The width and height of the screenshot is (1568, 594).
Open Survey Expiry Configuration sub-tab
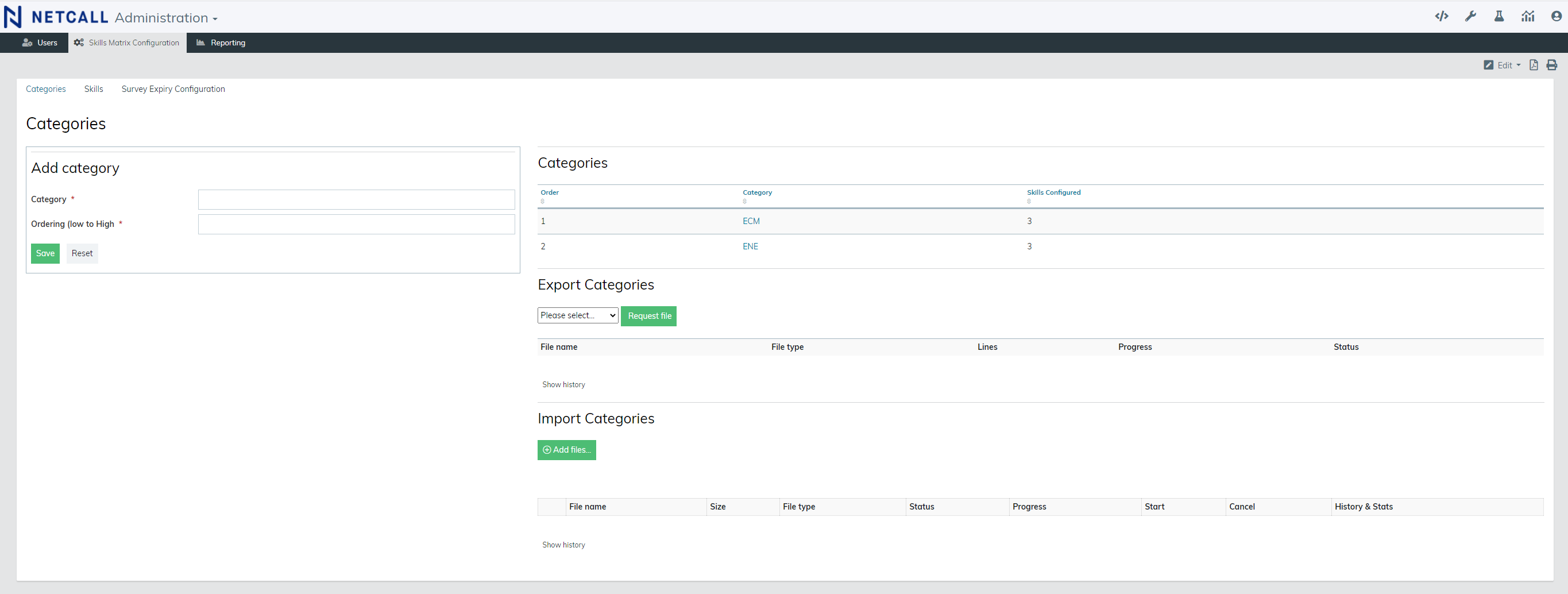(x=173, y=89)
